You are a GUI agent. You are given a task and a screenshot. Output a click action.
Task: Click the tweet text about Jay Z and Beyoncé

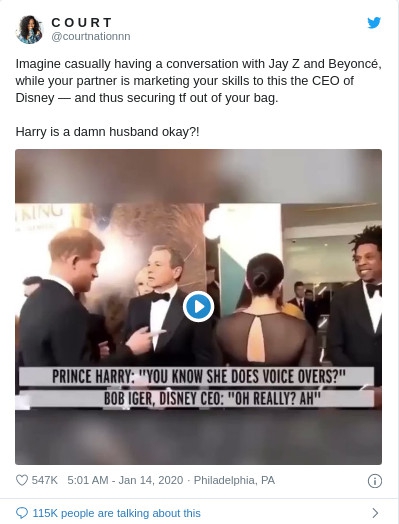(x=198, y=81)
